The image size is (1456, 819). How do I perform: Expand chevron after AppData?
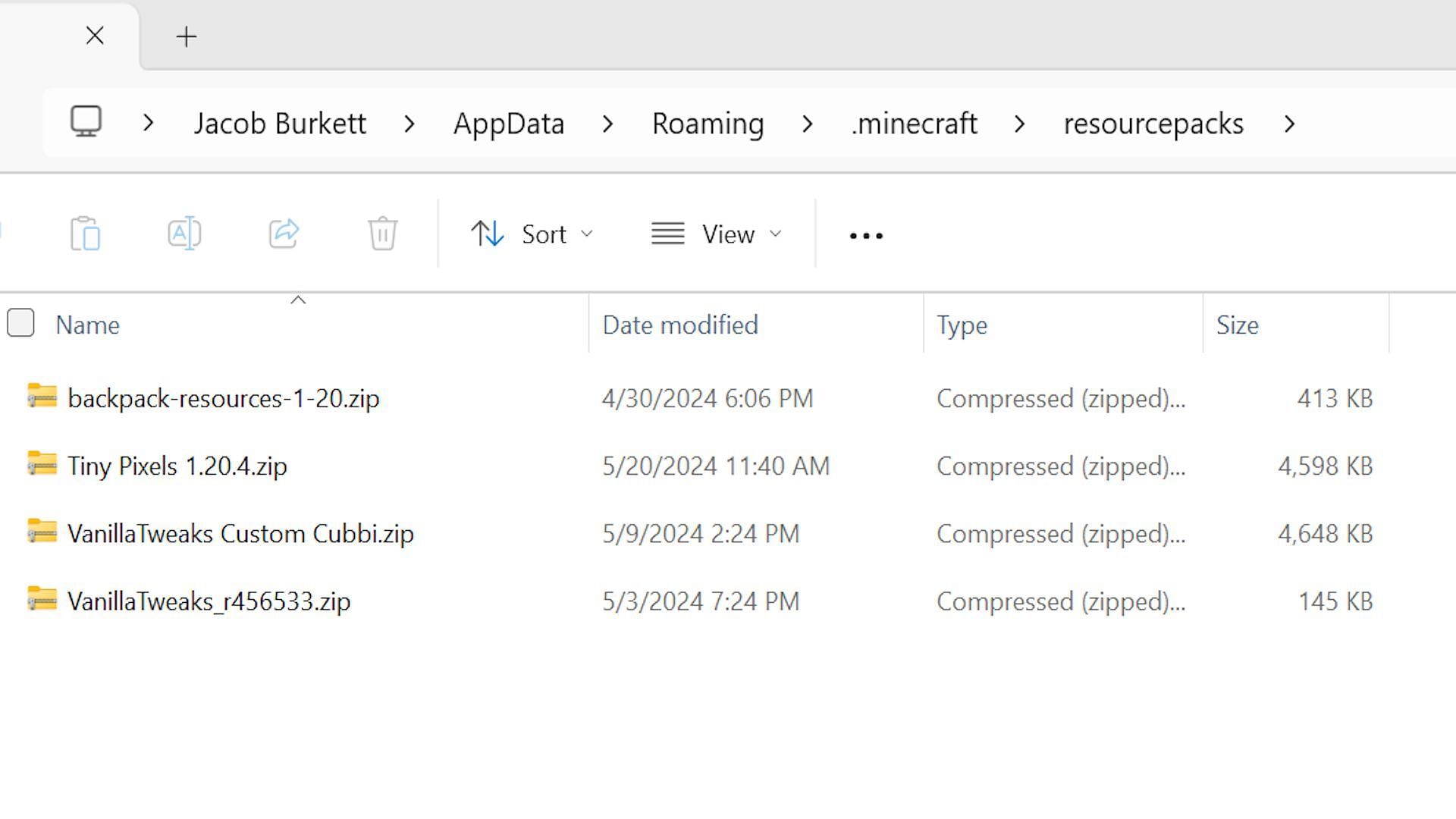click(607, 123)
